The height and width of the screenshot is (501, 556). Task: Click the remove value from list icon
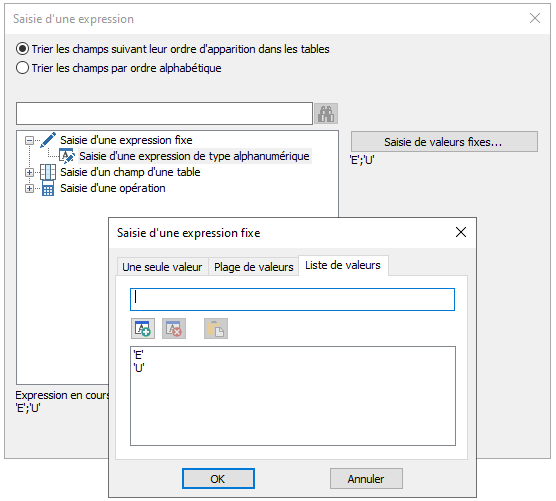tap(174, 329)
